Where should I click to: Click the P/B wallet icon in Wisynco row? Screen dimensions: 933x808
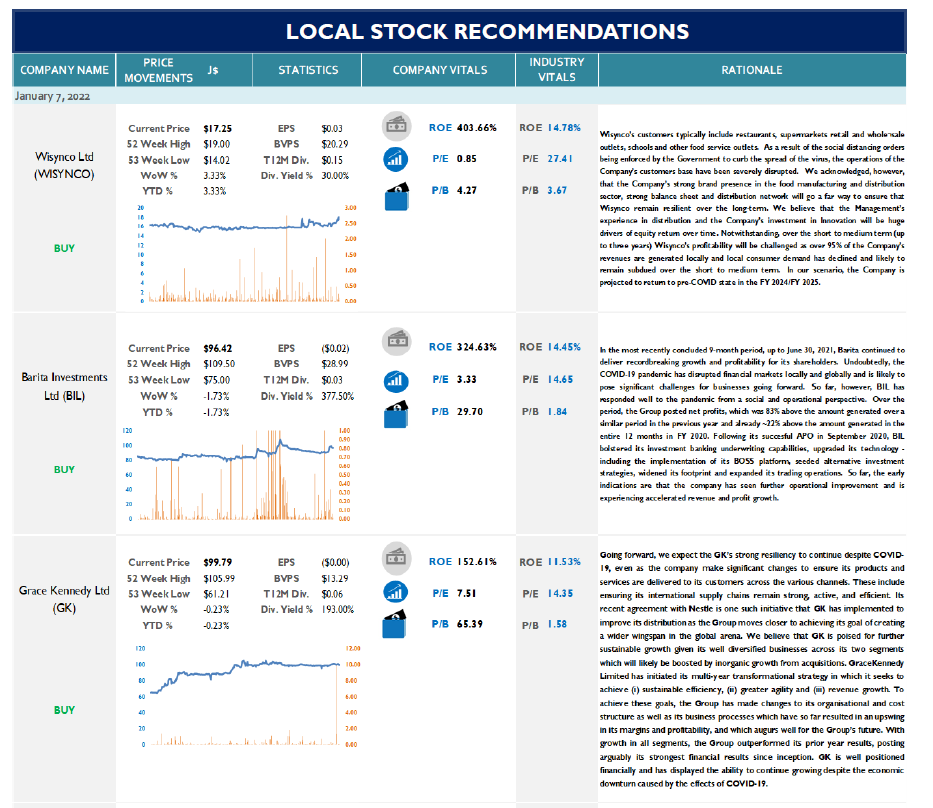397,196
